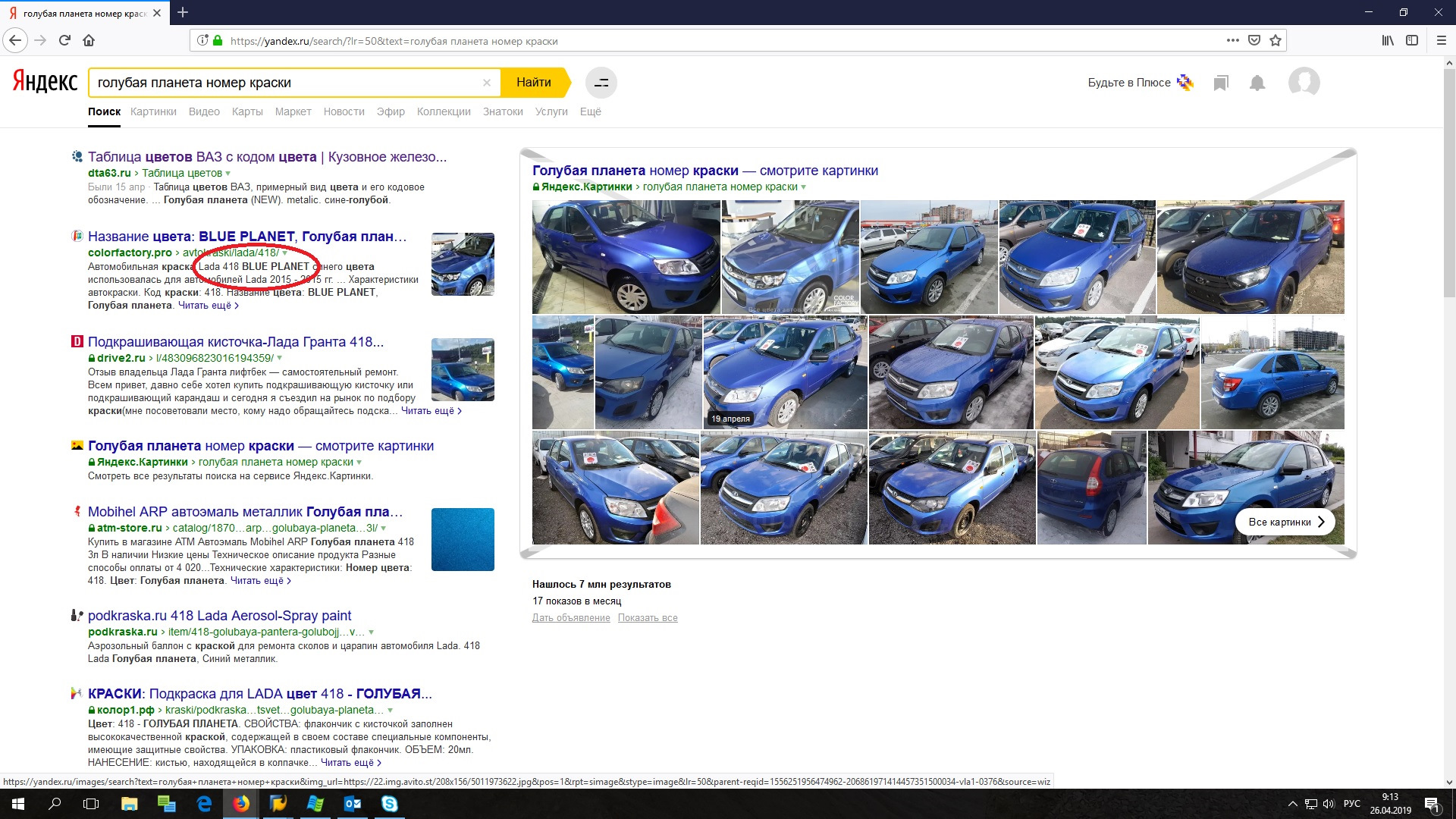Expand drive2.ru result options arrow

click(280, 359)
